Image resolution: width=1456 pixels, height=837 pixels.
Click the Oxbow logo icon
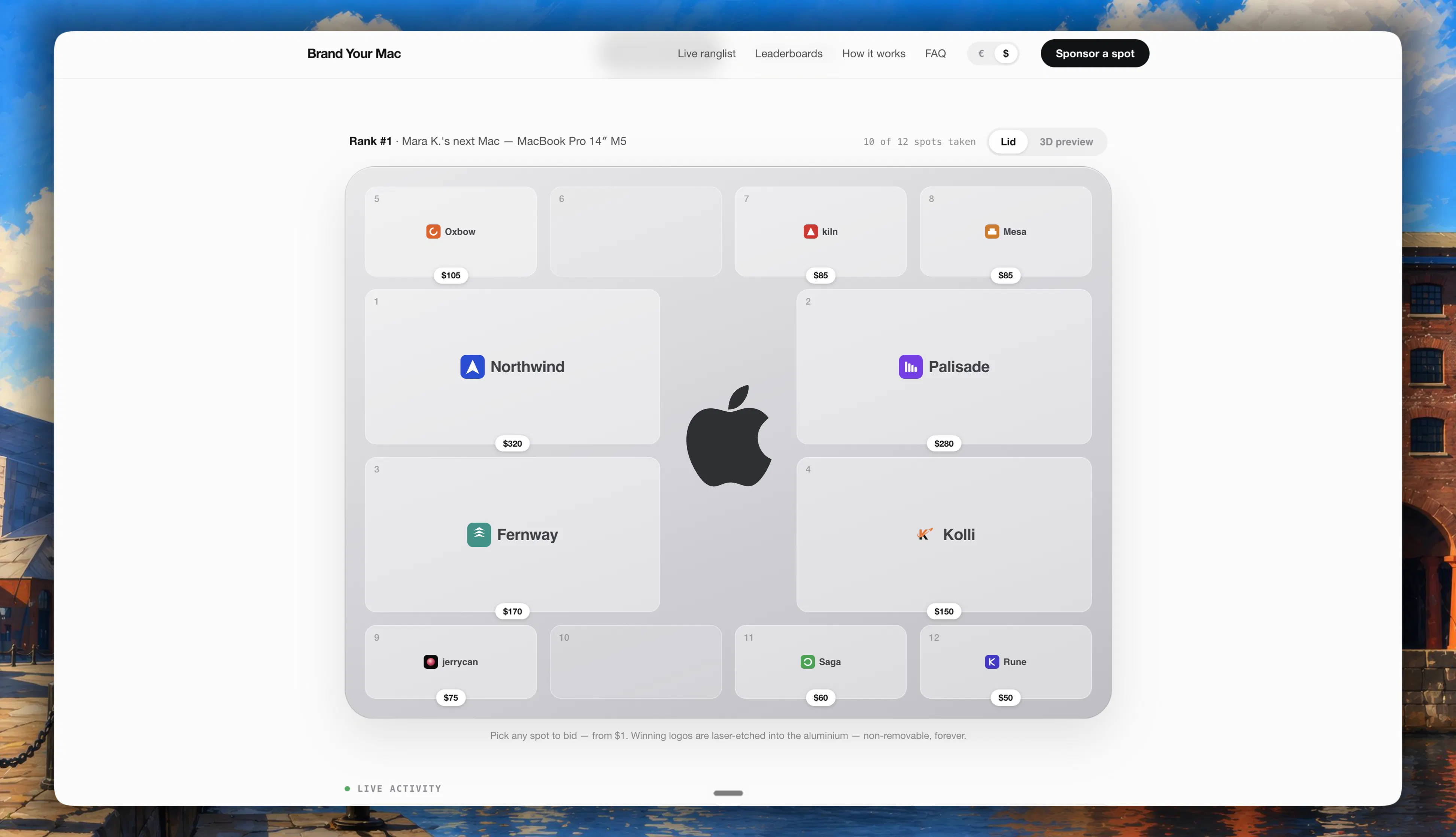tap(433, 232)
